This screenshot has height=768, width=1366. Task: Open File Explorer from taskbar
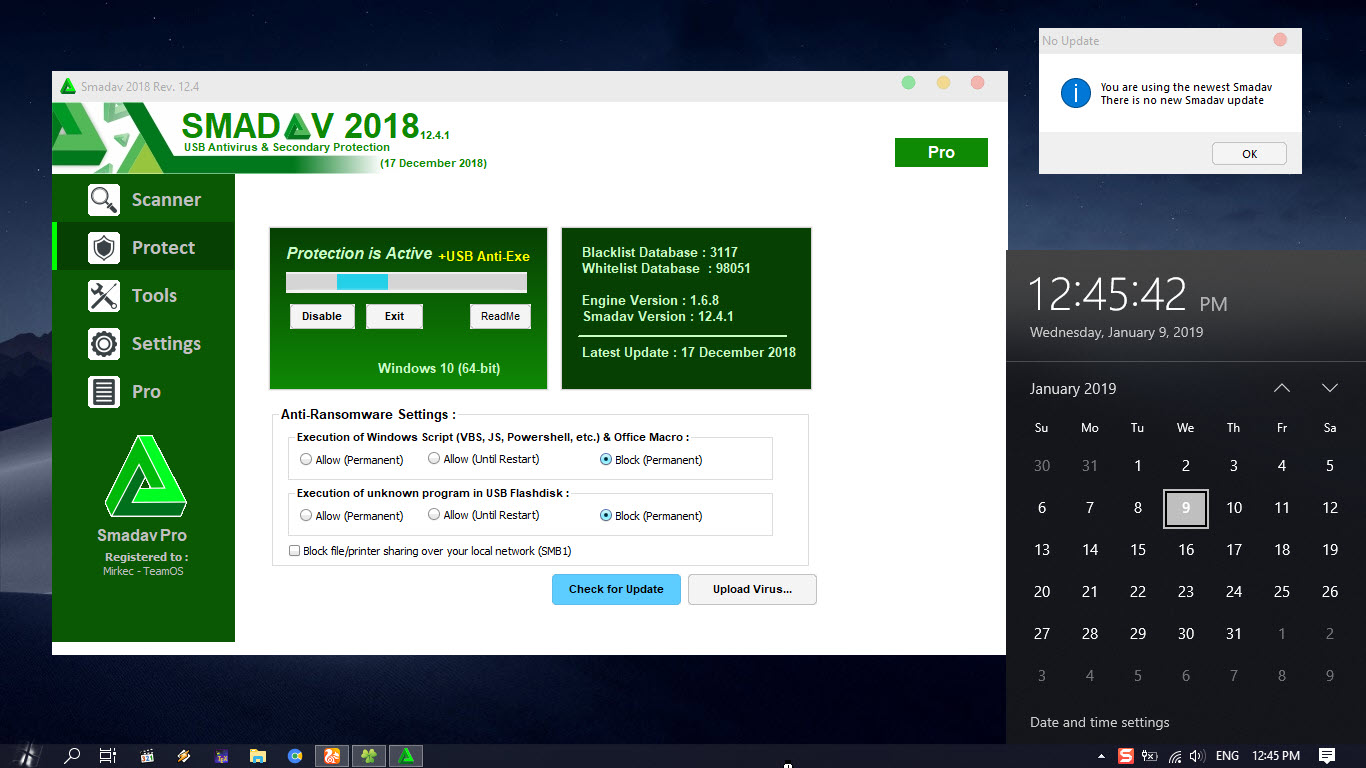coord(257,756)
